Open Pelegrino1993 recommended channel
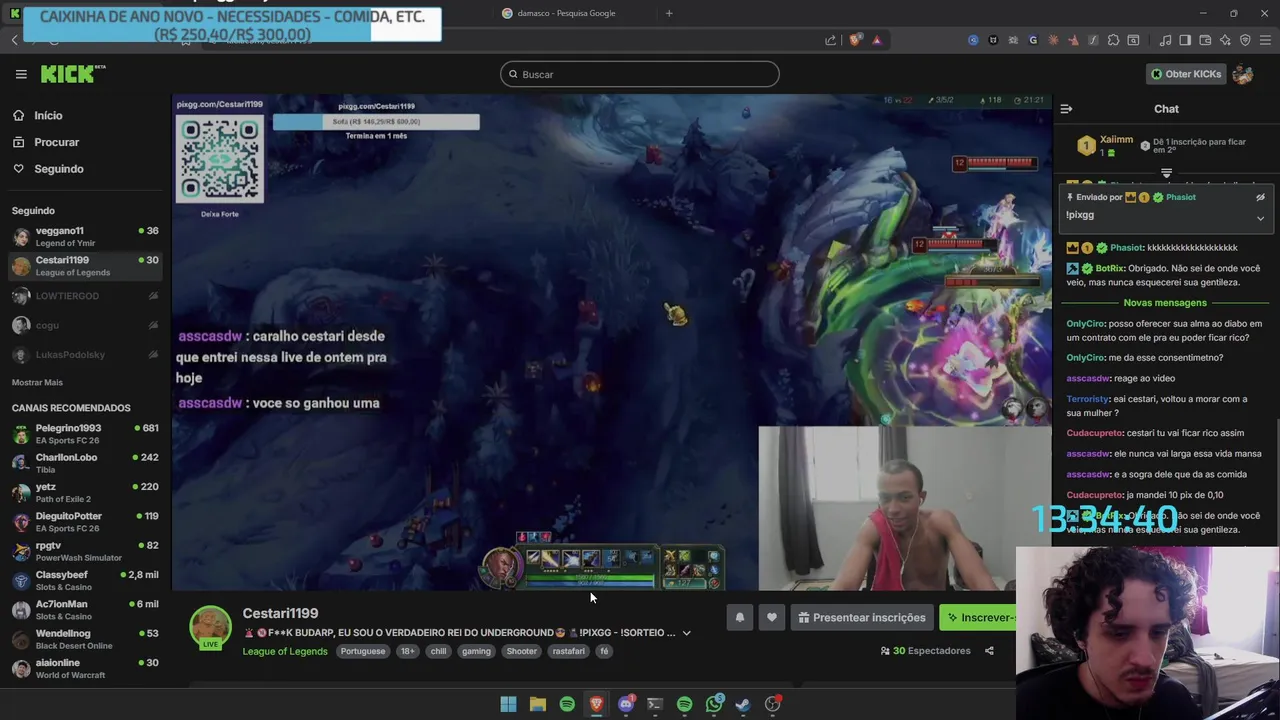1280x720 pixels. (85, 433)
